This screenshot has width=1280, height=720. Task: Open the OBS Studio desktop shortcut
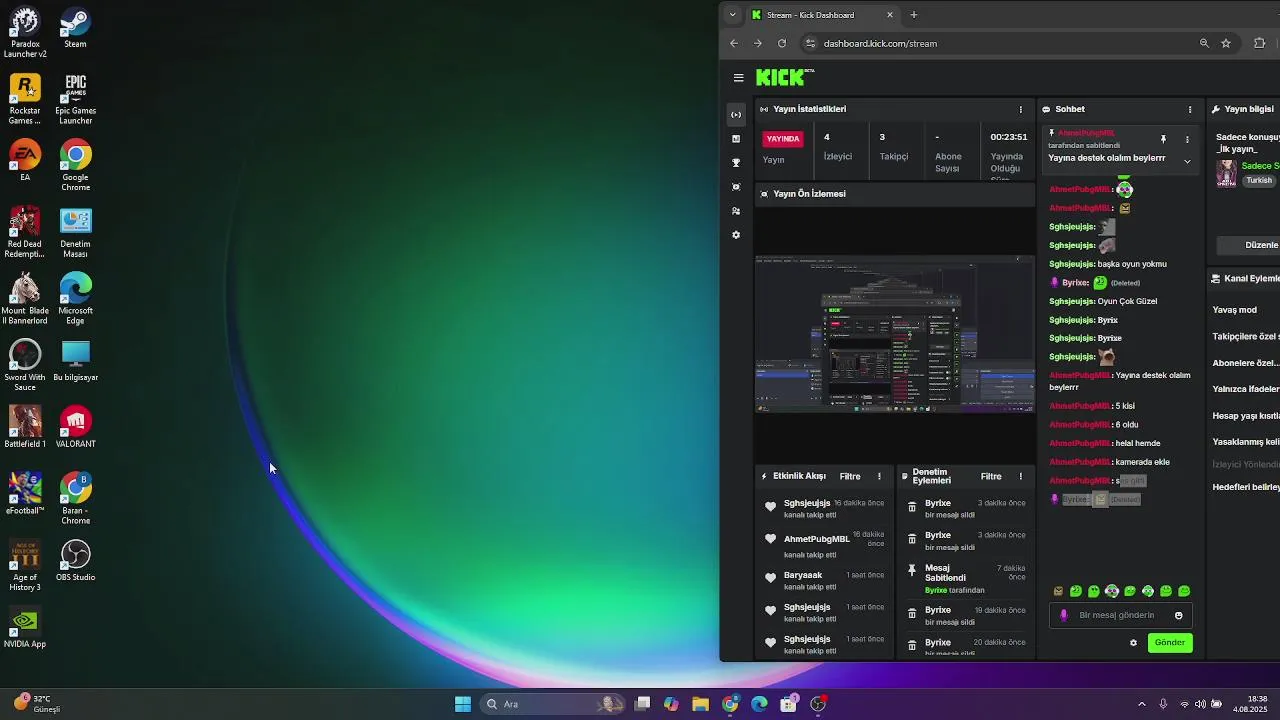75,561
